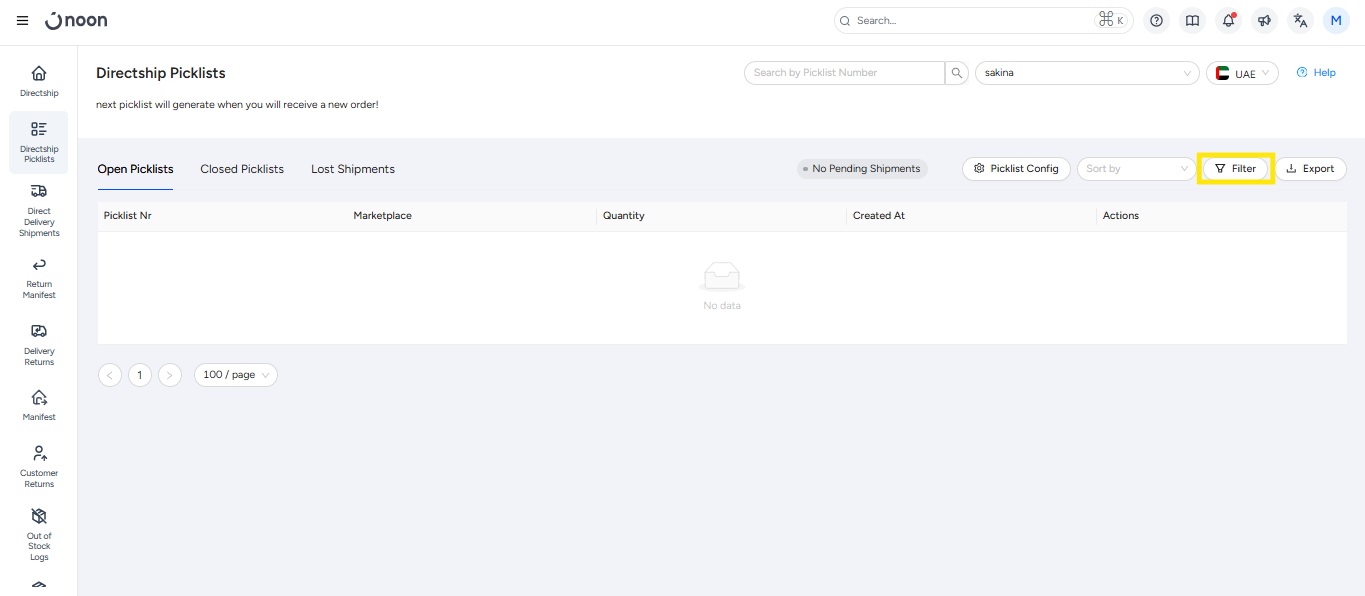The height and width of the screenshot is (596, 1365).
Task: Focus the Search by Picklist Number field
Action: click(x=844, y=73)
